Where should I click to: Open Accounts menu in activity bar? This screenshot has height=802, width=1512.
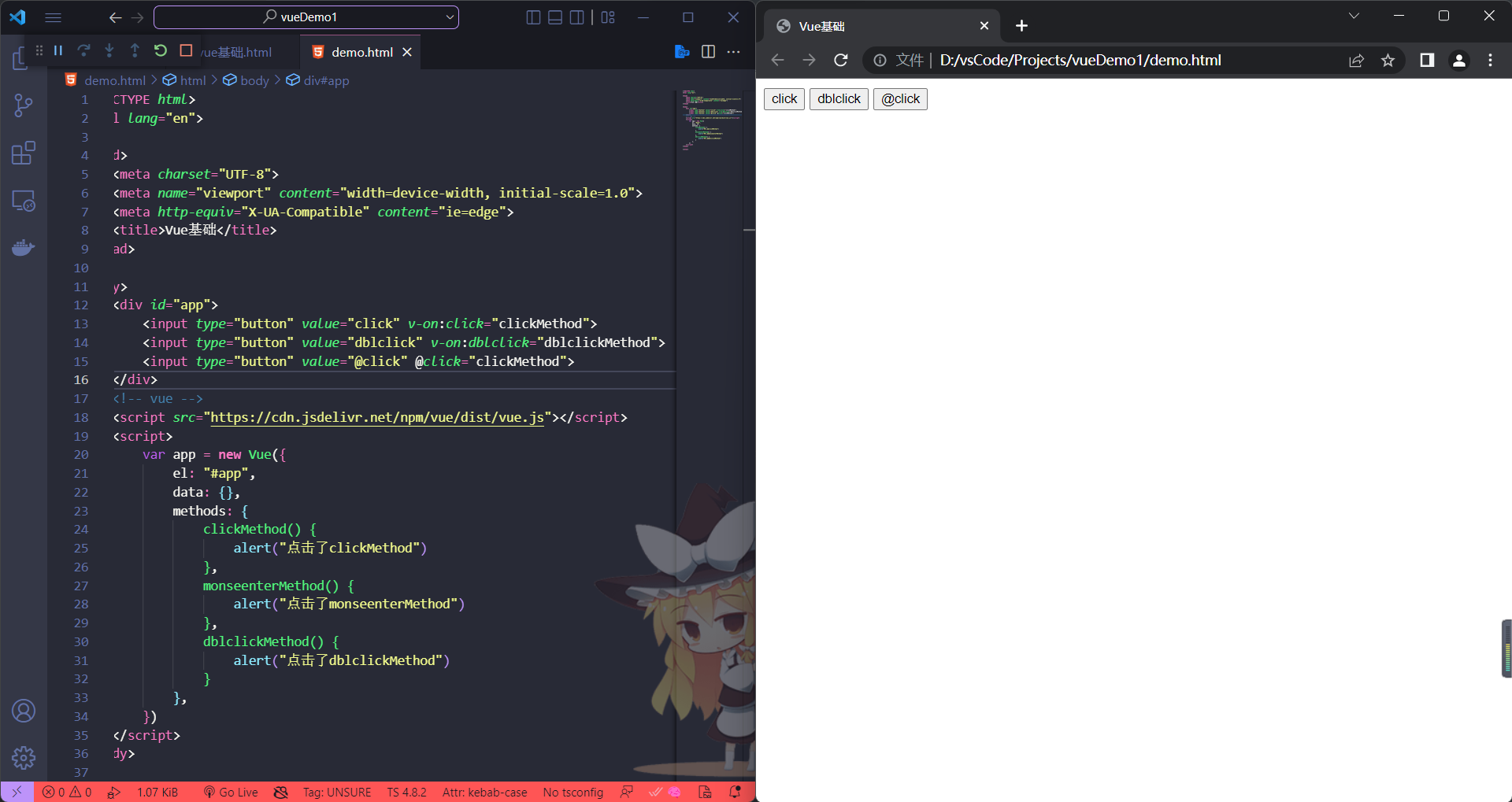point(24,711)
